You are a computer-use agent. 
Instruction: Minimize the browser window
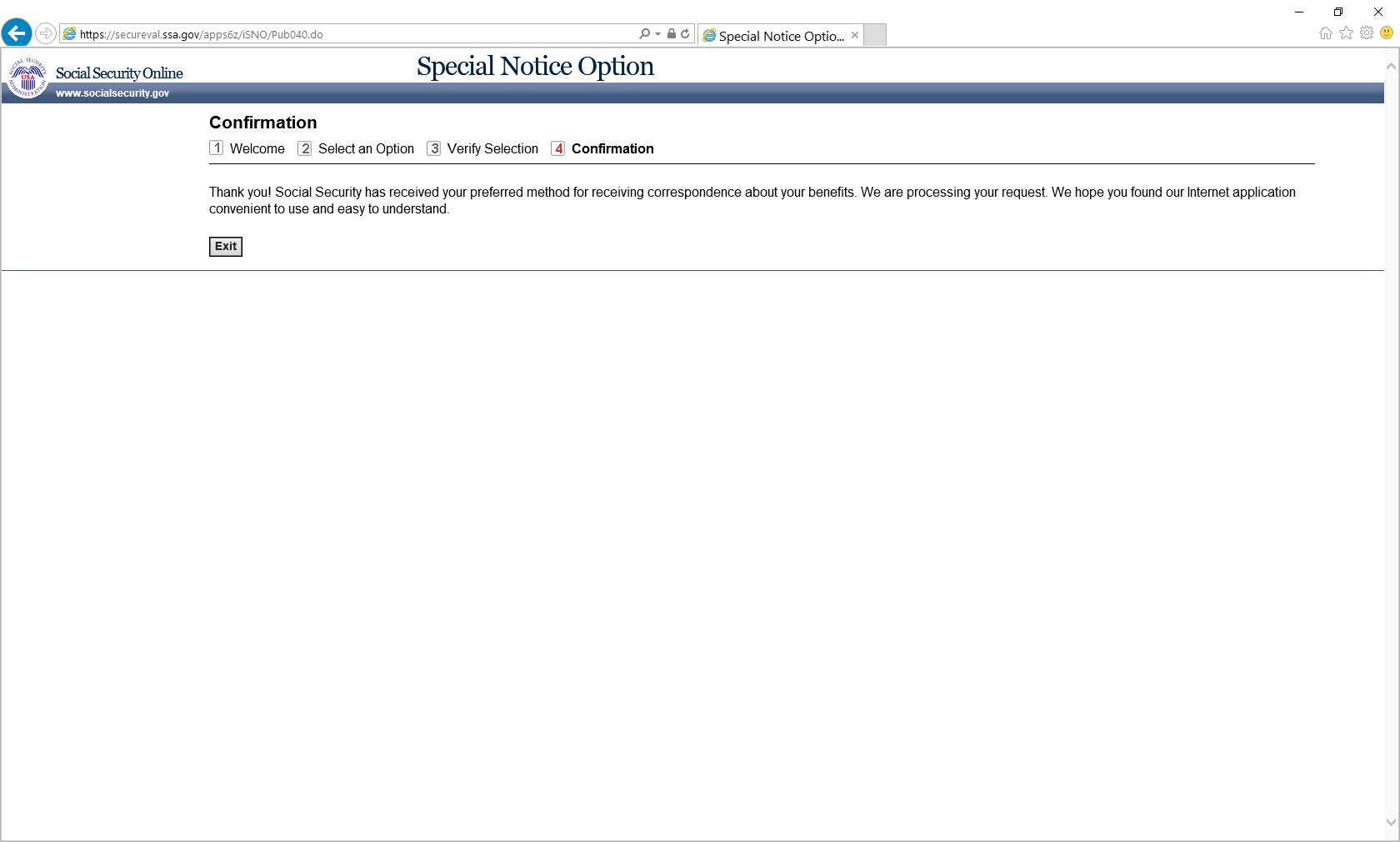pyautogui.click(x=1299, y=12)
